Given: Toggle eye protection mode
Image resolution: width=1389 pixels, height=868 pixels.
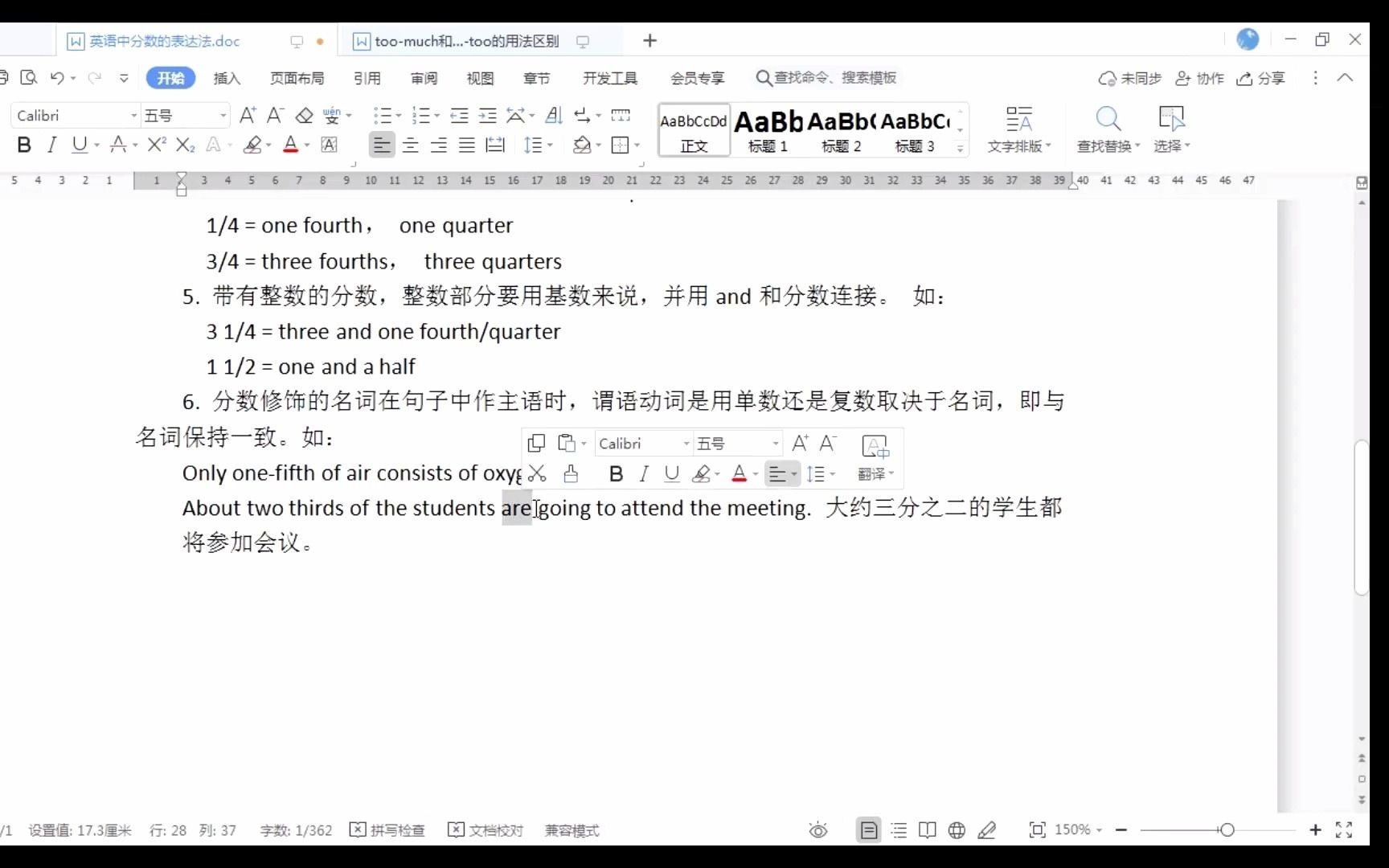Looking at the screenshot, I should (x=817, y=830).
